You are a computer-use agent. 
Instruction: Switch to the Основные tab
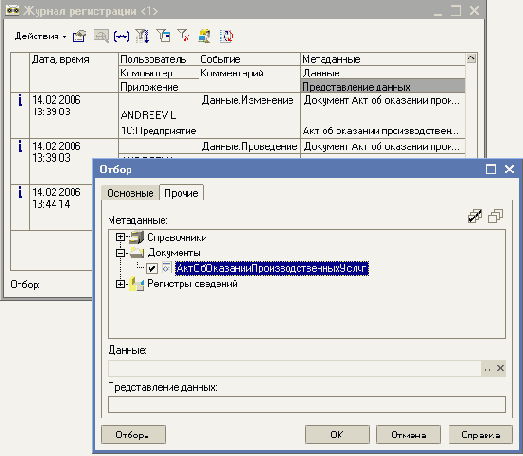pyautogui.click(x=130, y=193)
